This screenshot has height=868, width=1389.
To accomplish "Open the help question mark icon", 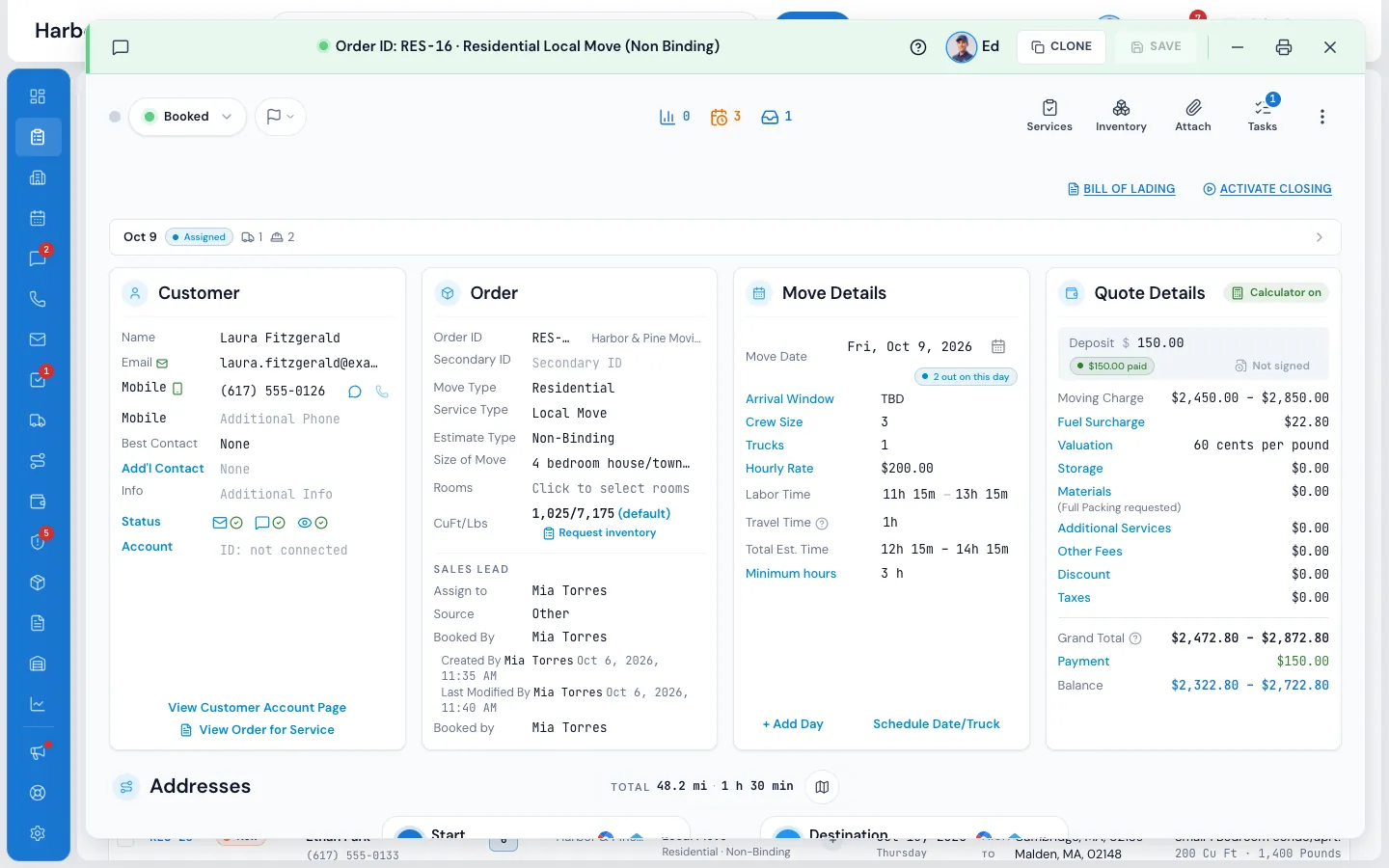I will 918,47.
